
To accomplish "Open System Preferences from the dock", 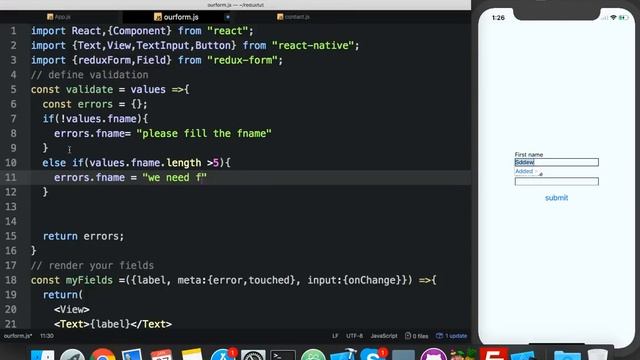I will tap(253, 354).
